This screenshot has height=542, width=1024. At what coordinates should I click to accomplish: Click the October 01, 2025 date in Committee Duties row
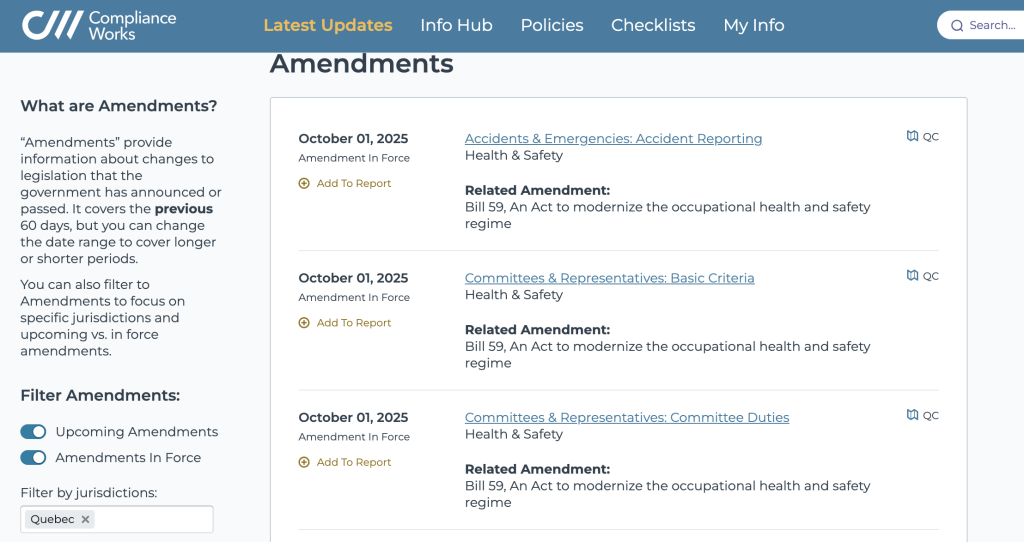pyautogui.click(x=353, y=417)
